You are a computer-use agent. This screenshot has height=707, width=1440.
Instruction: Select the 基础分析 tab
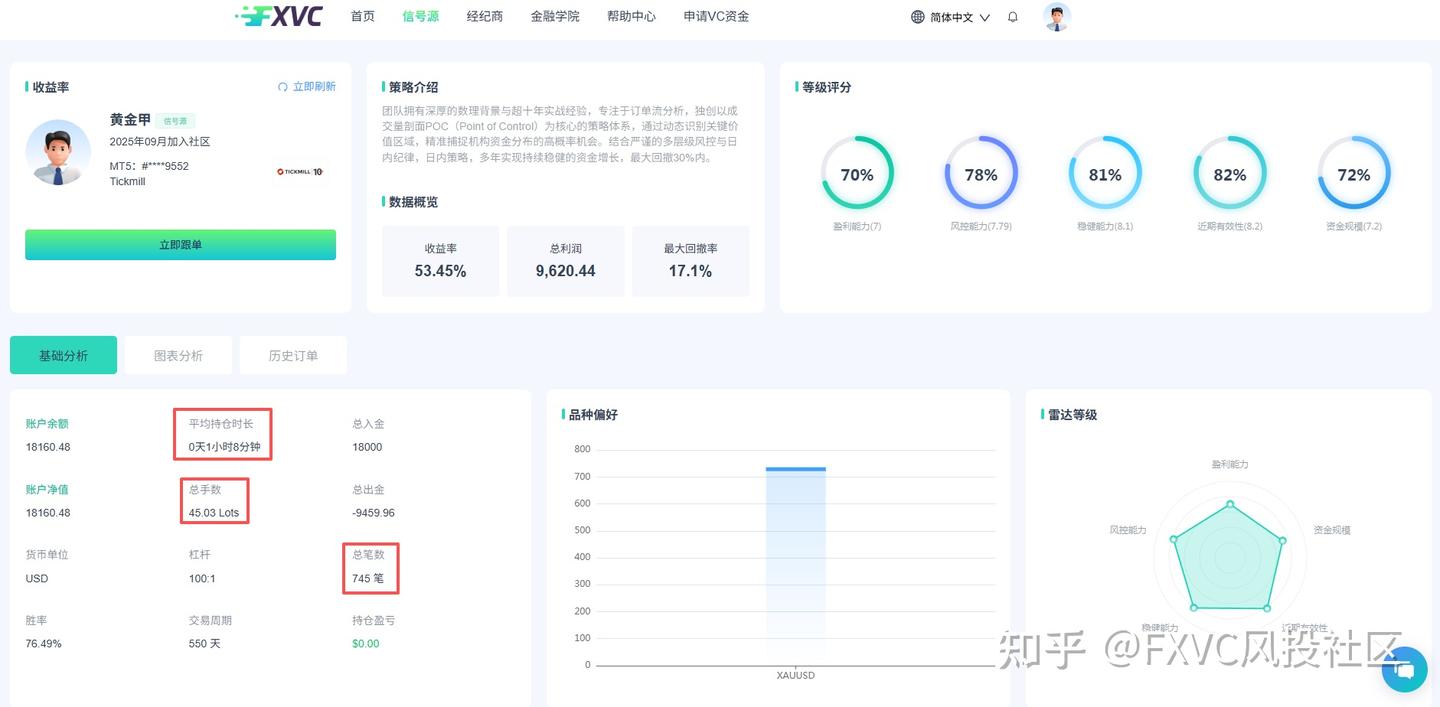pyautogui.click(x=63, y=355)
